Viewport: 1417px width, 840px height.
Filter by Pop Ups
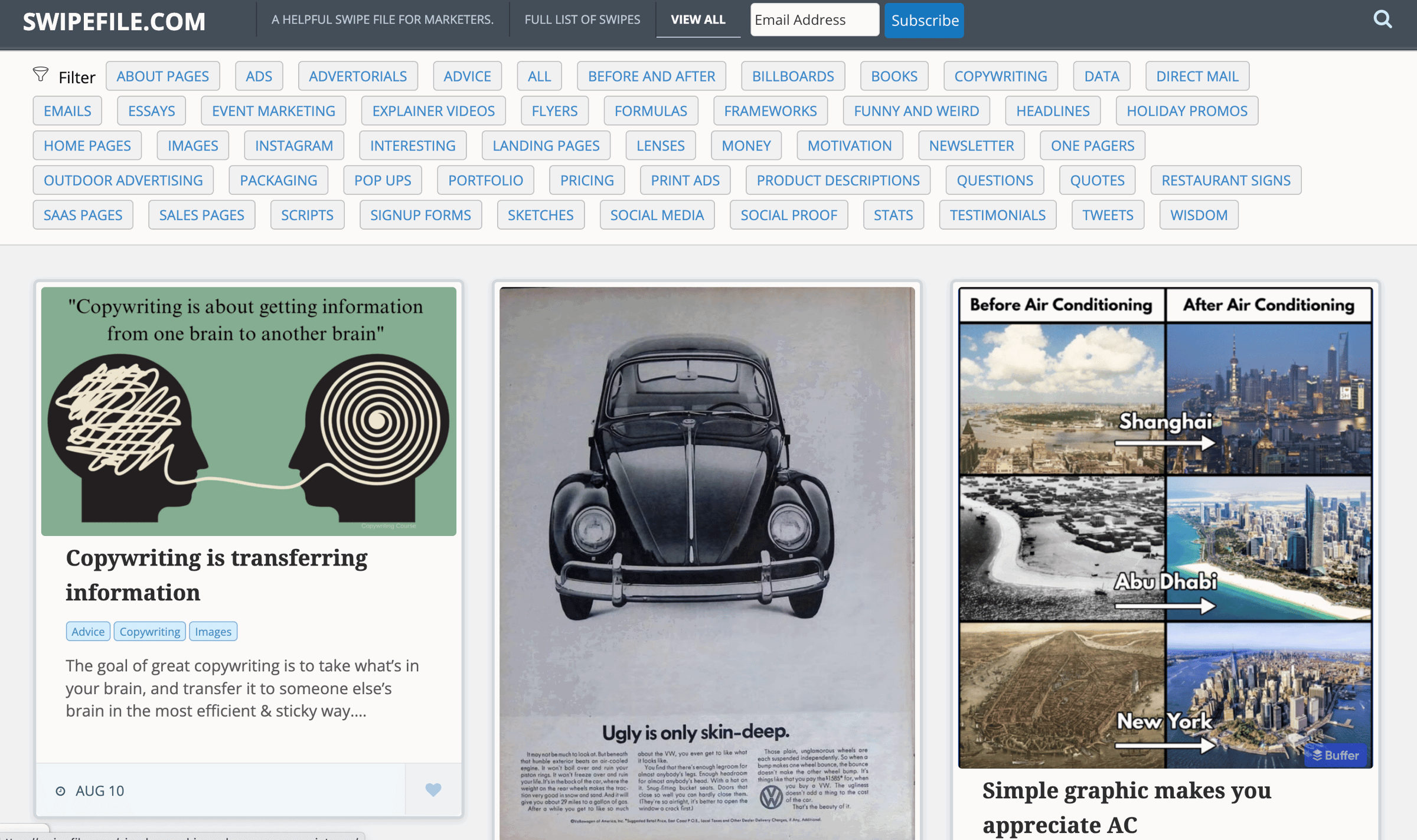click(383, 181)
